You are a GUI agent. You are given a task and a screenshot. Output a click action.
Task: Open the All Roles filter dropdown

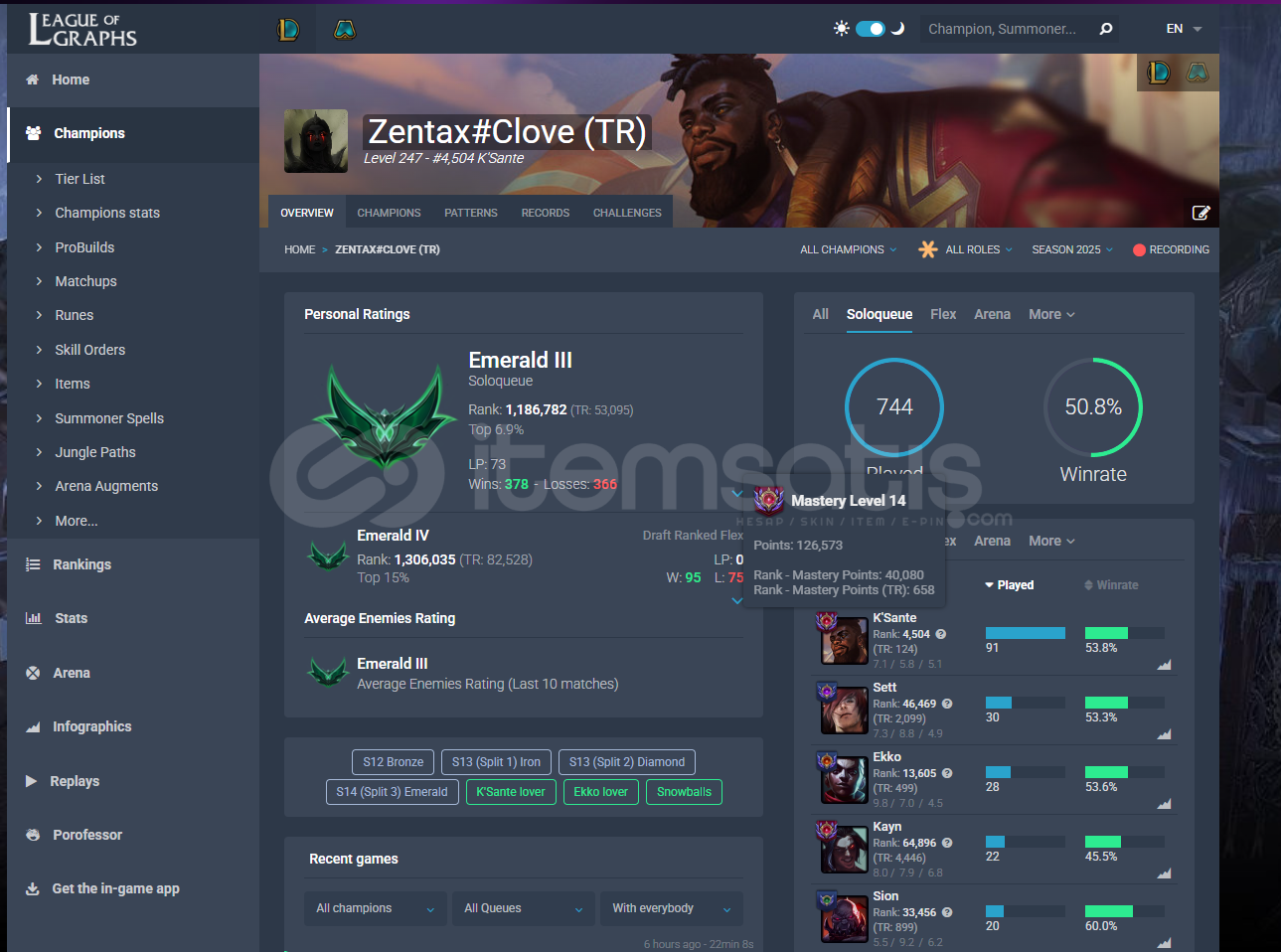coord(979,249)
